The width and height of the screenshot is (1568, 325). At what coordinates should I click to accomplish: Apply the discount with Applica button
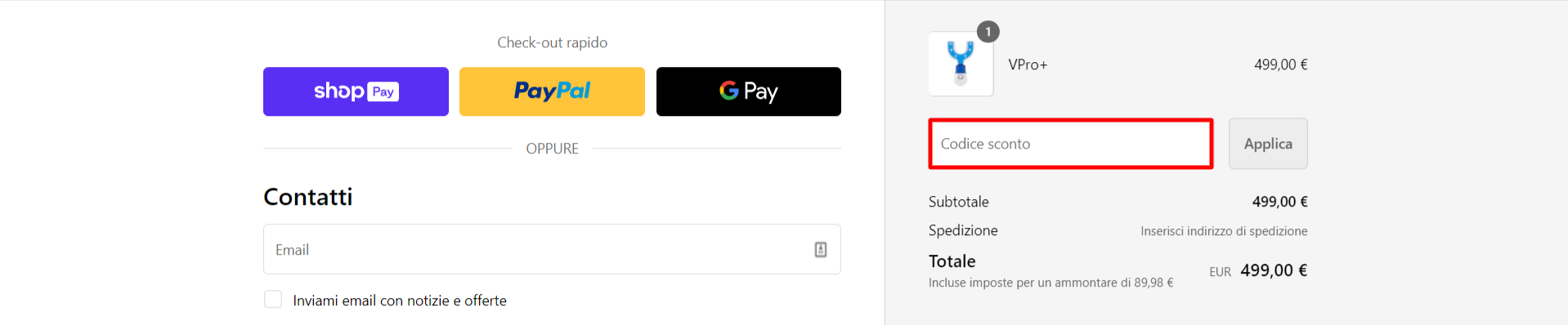pyautogui.click(x=1268, y=144)
